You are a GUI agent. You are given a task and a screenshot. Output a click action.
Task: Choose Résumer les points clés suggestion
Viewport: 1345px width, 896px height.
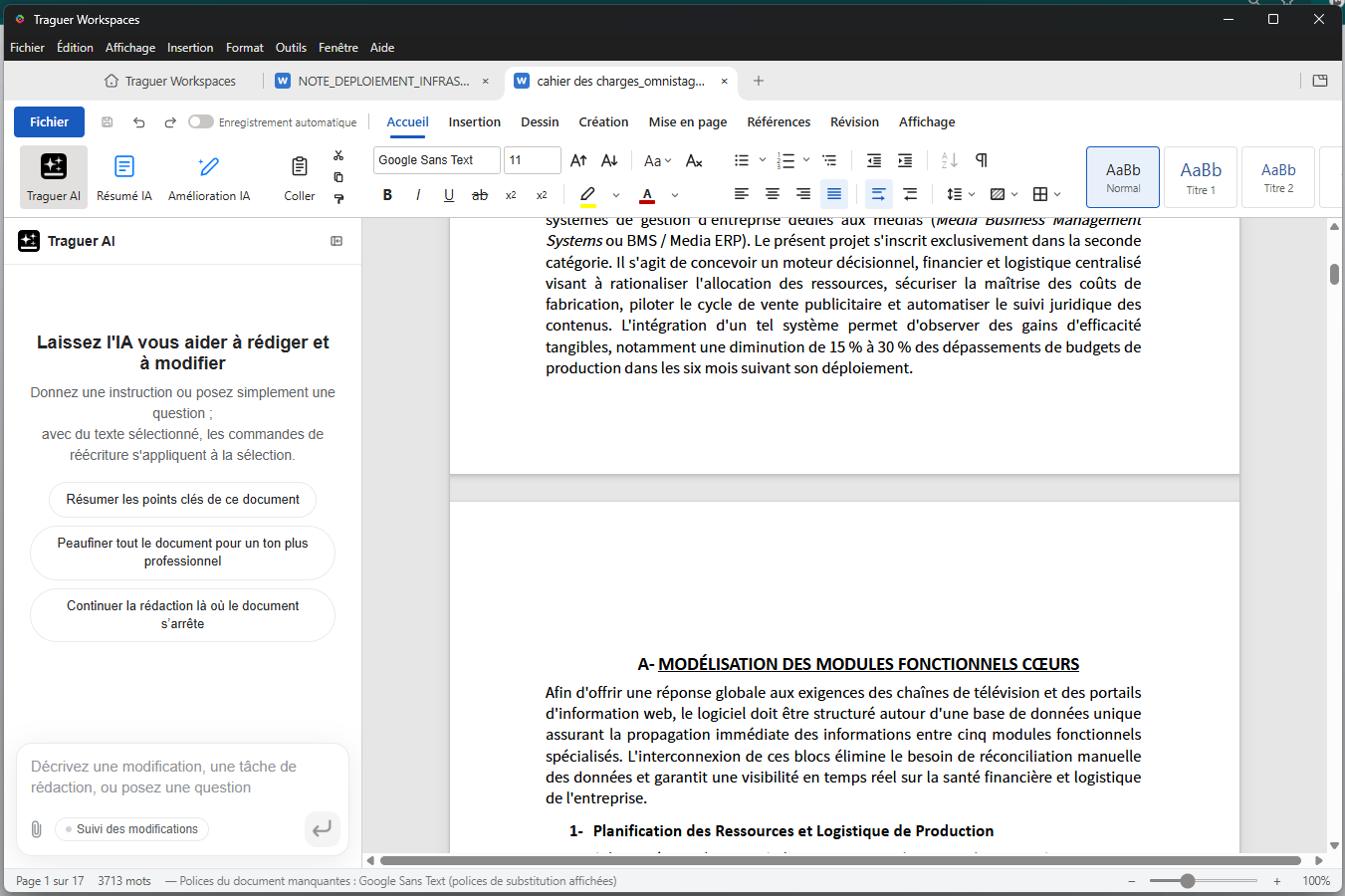coord(183,500)
